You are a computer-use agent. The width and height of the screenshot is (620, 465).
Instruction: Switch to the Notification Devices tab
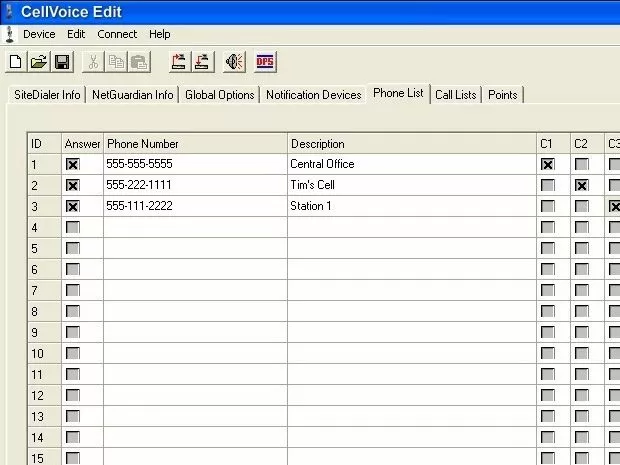click(314, 95)
